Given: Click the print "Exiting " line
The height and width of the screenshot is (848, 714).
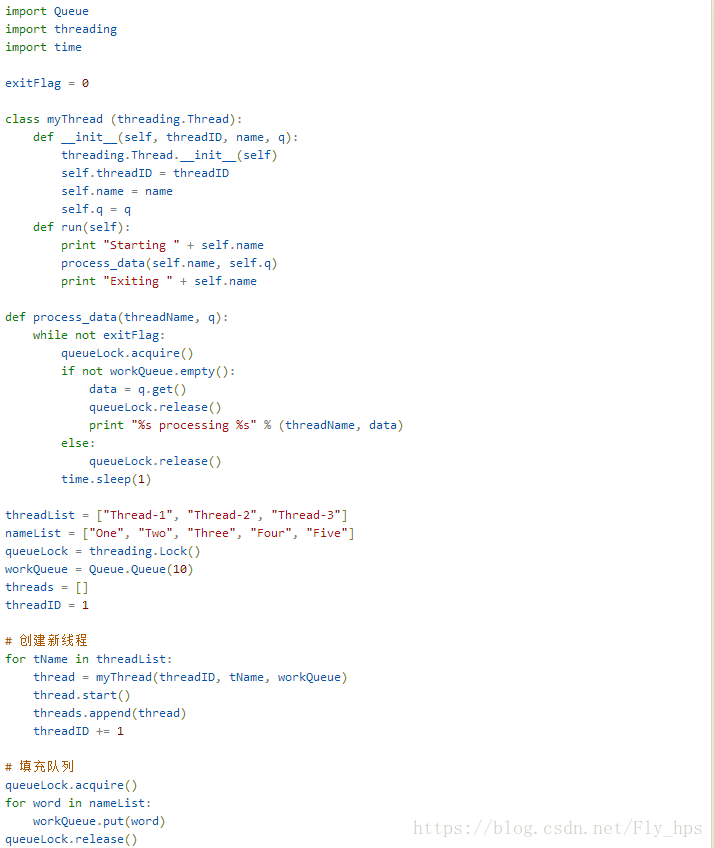Looking at the screenshot, I should pos(159,281).
